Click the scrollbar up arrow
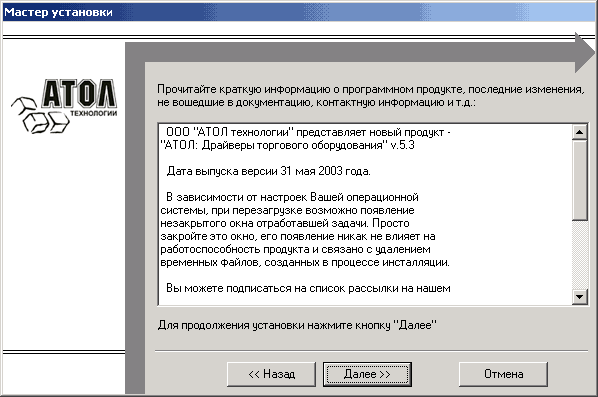Screen dimensions: 598x397 pyautogui.click(x=579, y=132)
